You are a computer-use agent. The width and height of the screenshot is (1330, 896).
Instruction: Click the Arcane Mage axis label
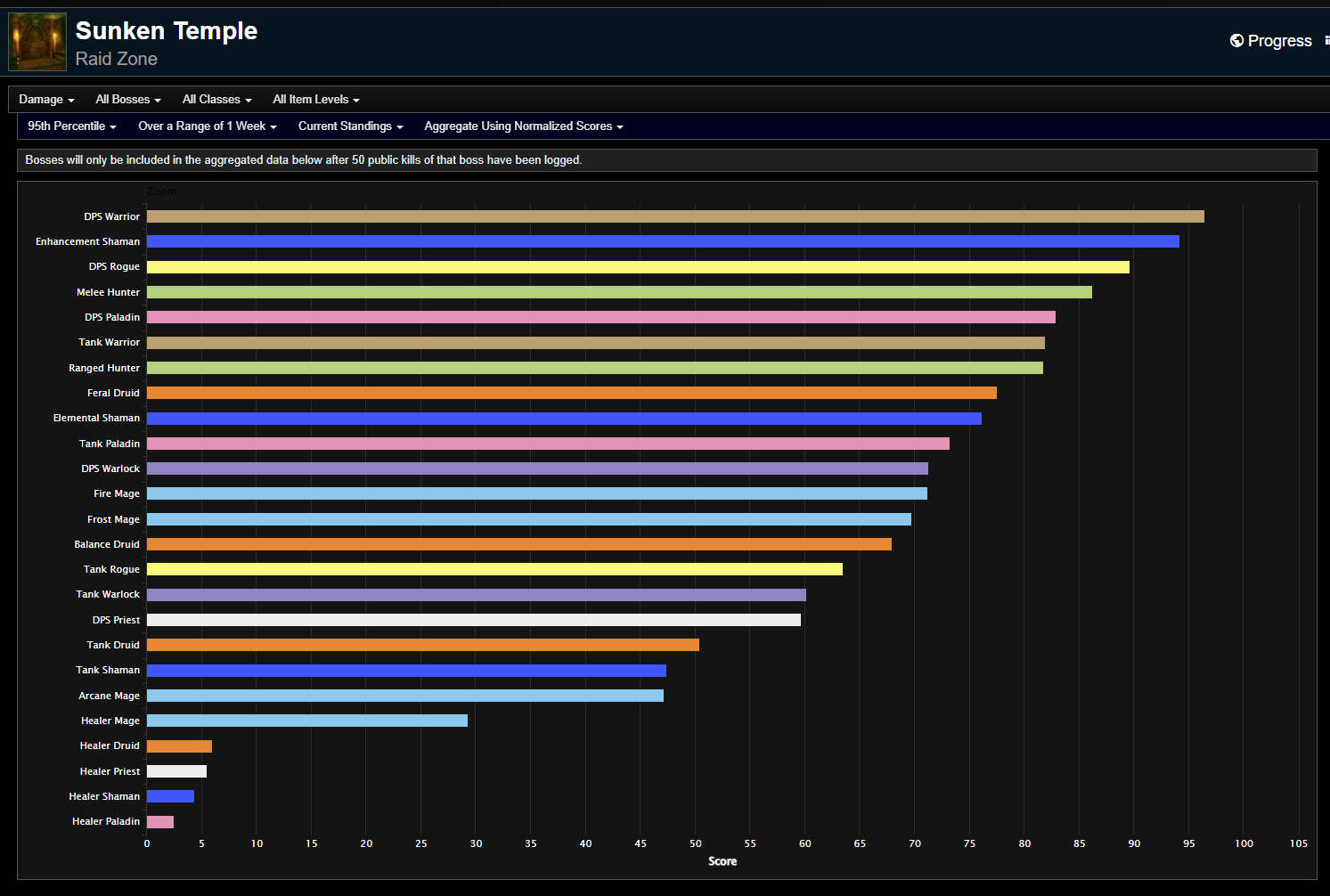109,696
